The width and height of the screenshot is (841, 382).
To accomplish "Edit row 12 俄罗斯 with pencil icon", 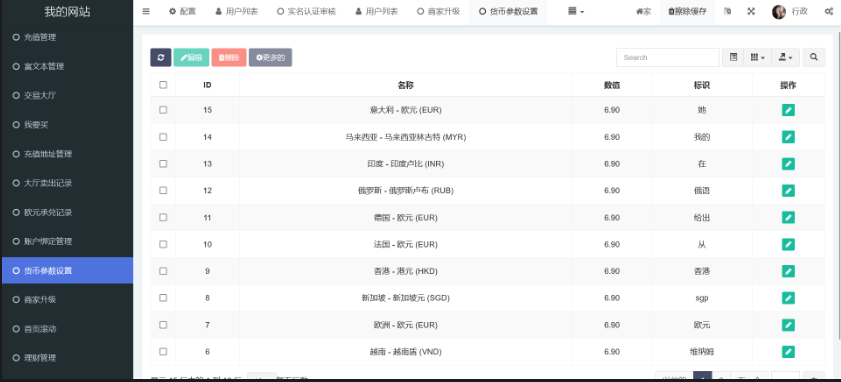I will 788,190.
